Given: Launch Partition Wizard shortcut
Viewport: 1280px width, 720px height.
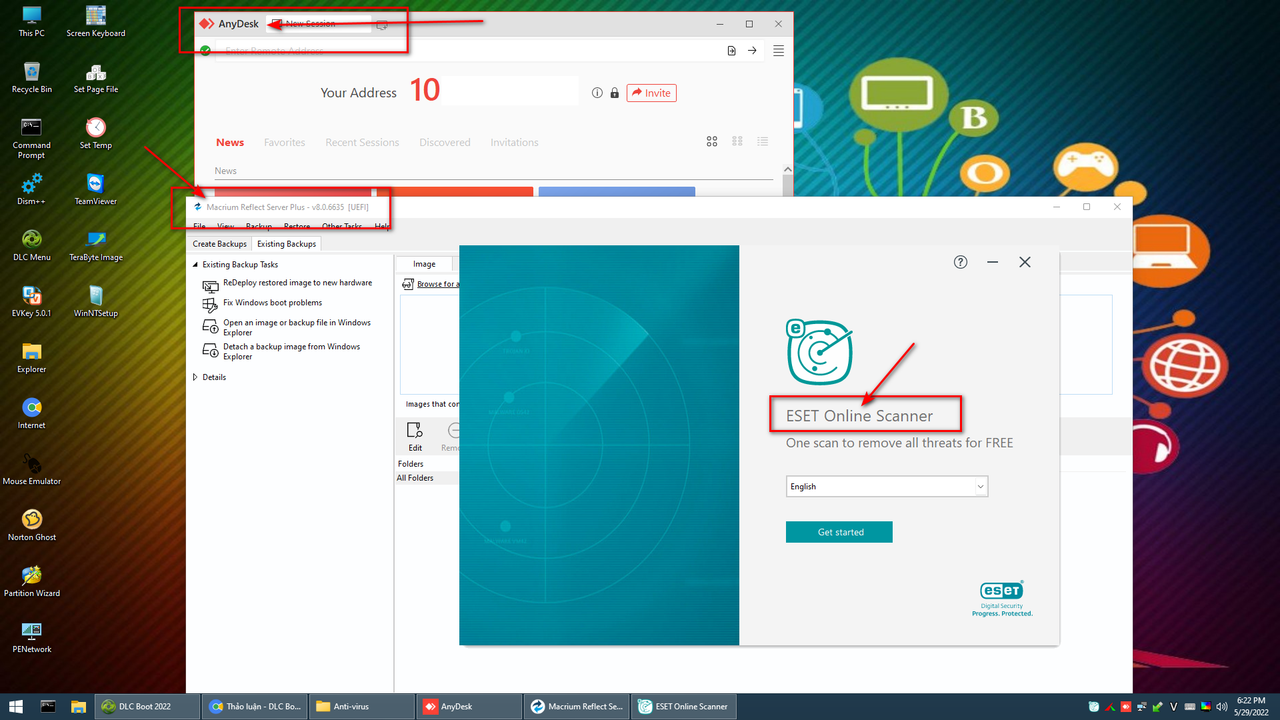Looking at the screenshot, I should click(x=32, y=581).
